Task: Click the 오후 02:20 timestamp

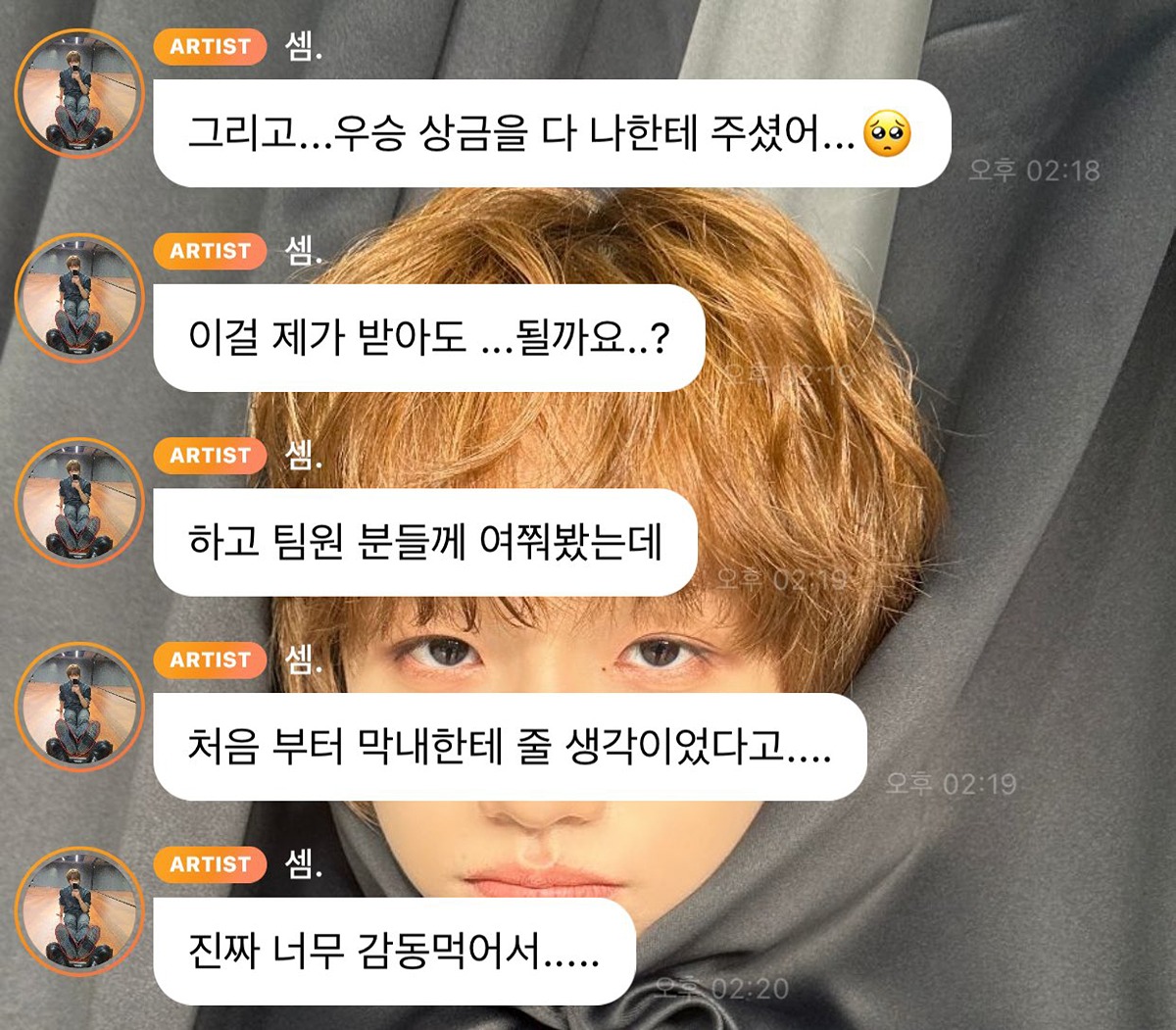Action: point(722,989)
